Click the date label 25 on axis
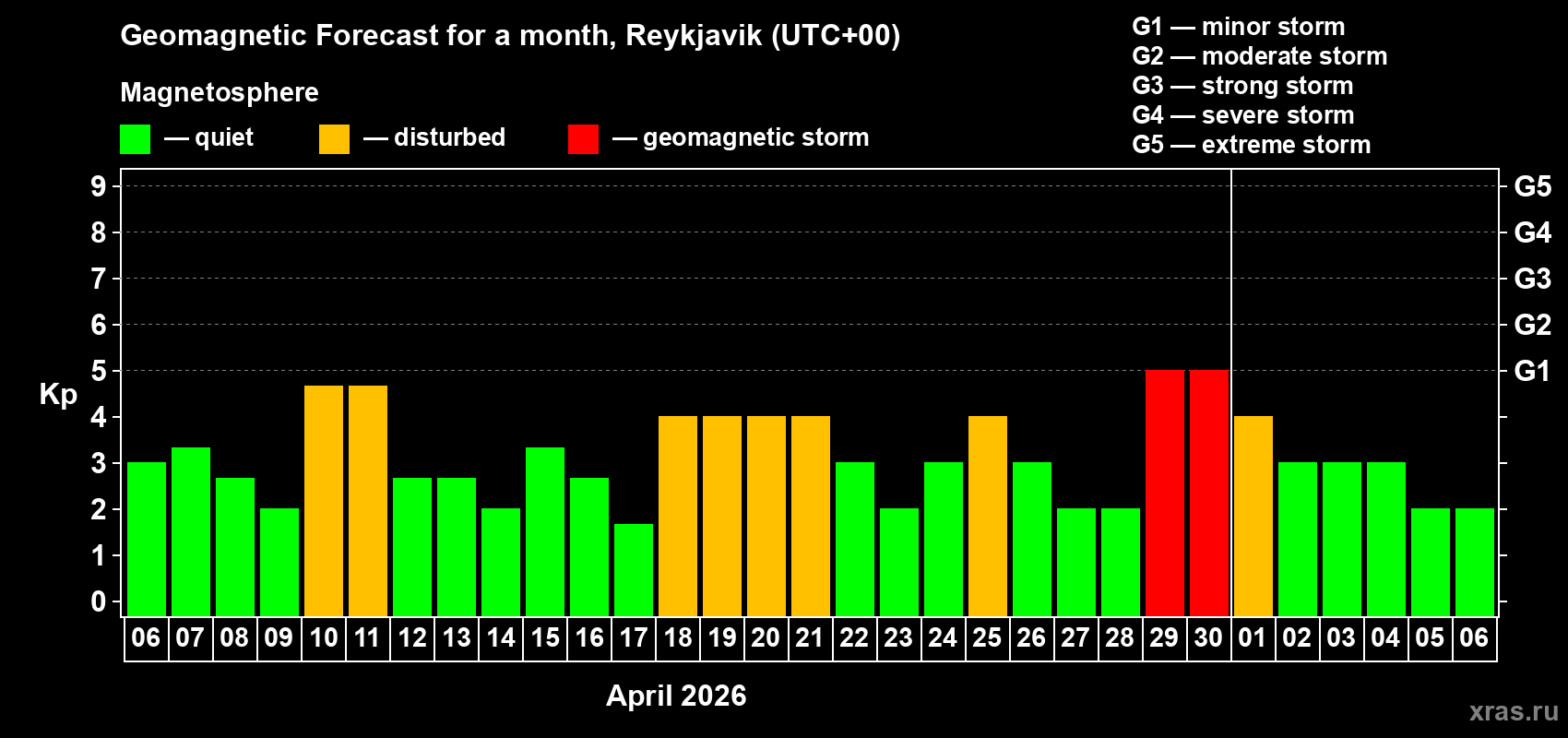 (987, 637)
